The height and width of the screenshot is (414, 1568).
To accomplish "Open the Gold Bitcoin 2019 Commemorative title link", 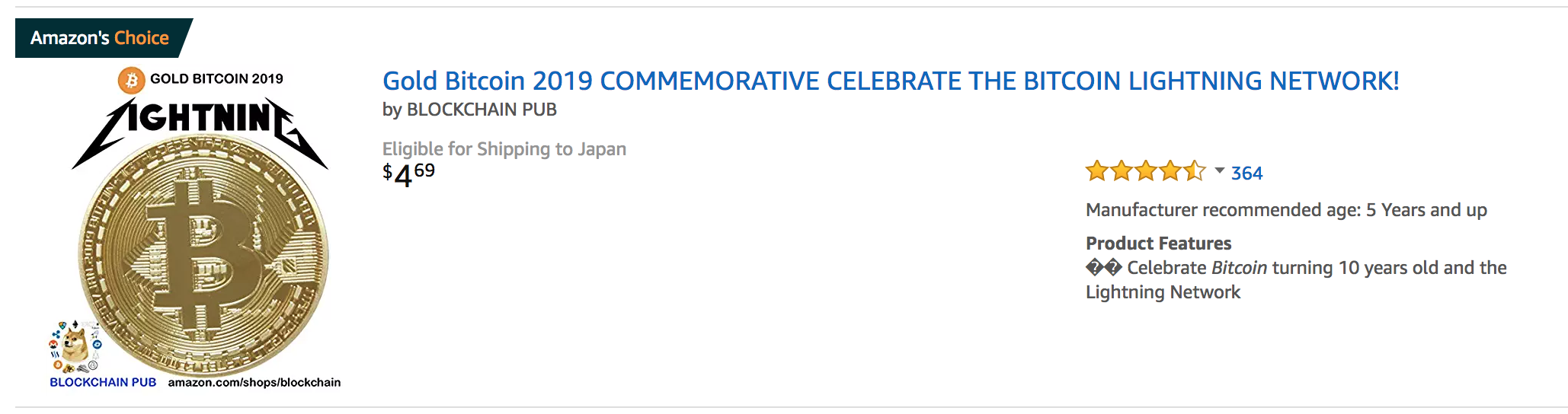I will click(890, 81).
